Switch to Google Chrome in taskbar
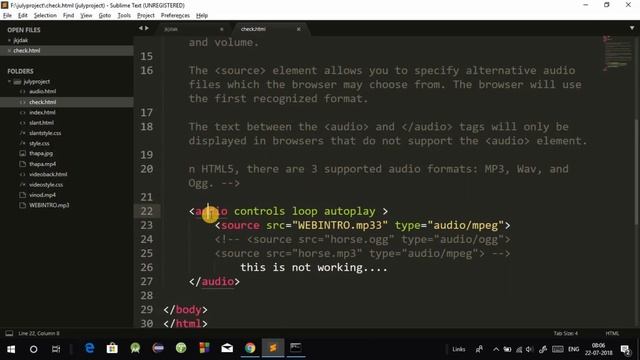Image resolution: width=640 pixels, height=360 pixels. [x=250, y=348]
